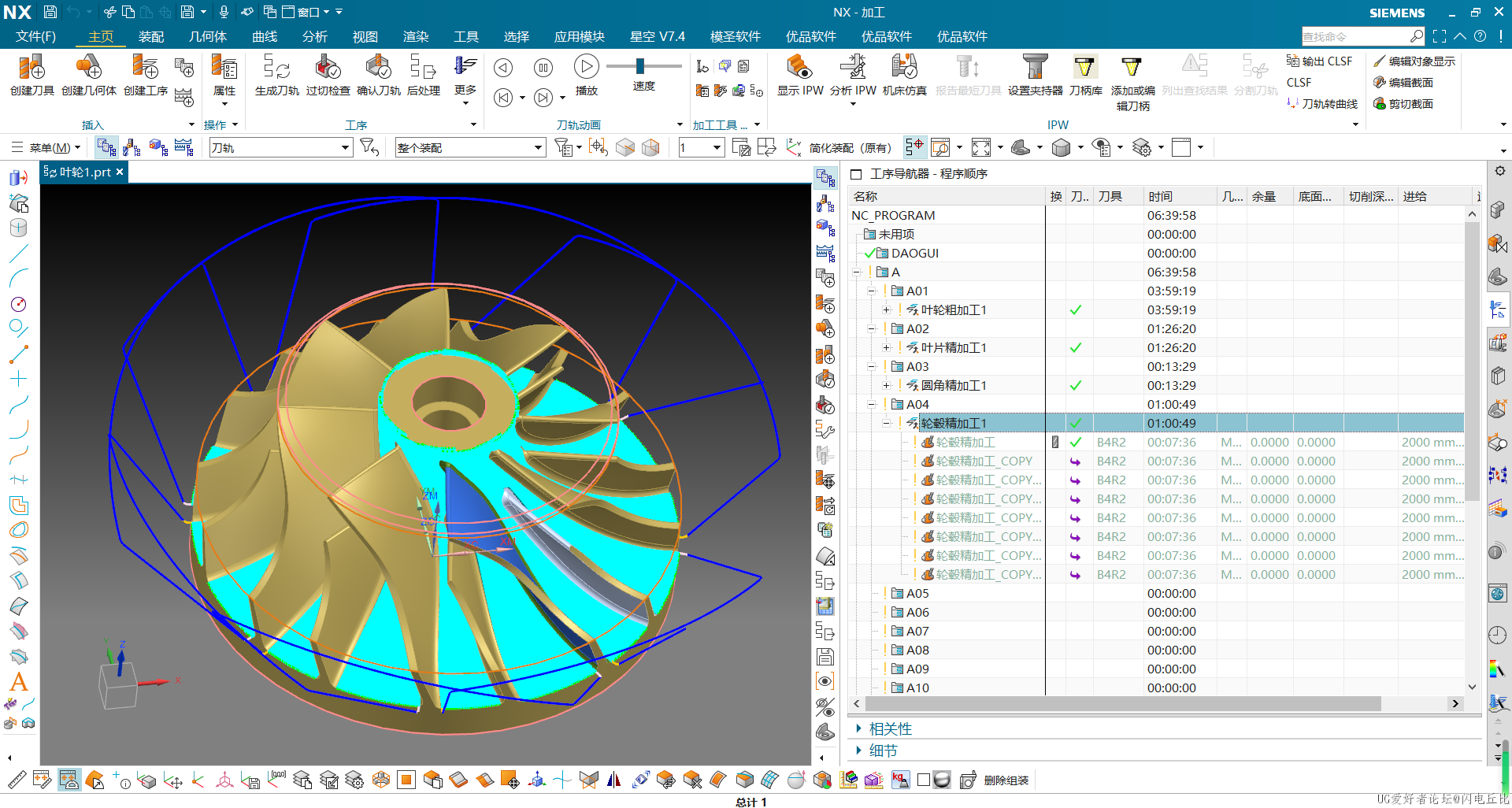Select the 轮毂精加工_COPY operation with the shortest visible name
This screenshot has height=808, width=1512.
point(984,461)
